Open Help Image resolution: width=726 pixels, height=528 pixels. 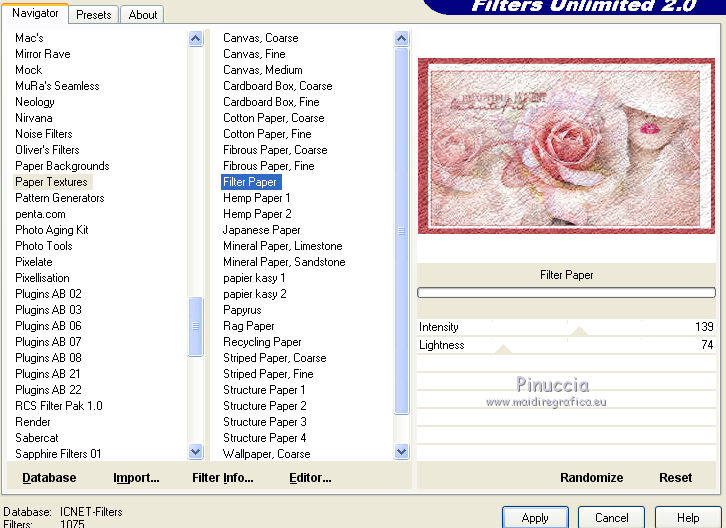[x=688, y=517]
